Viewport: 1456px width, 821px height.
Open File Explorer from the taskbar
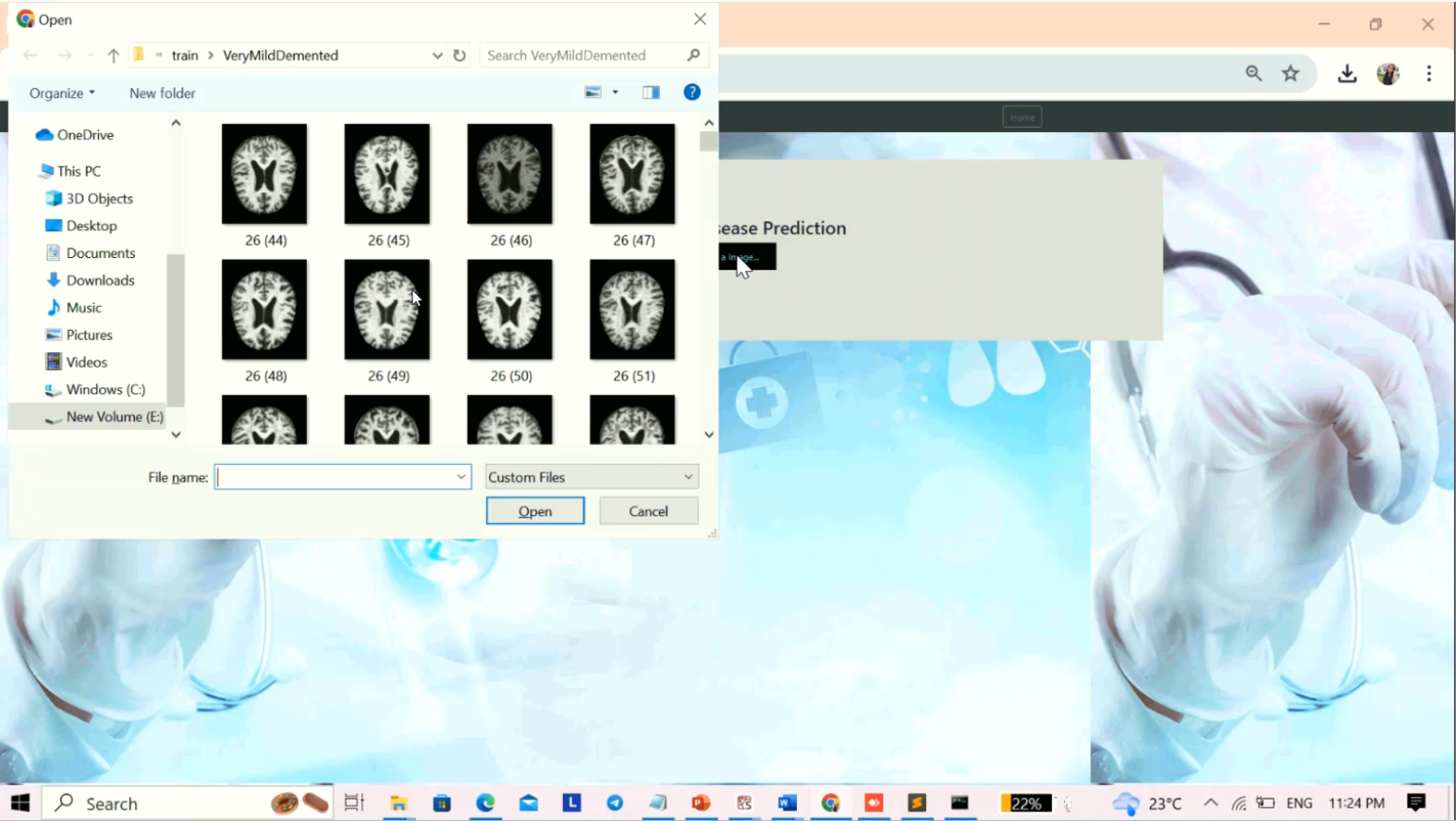click(x=398, y=803)
